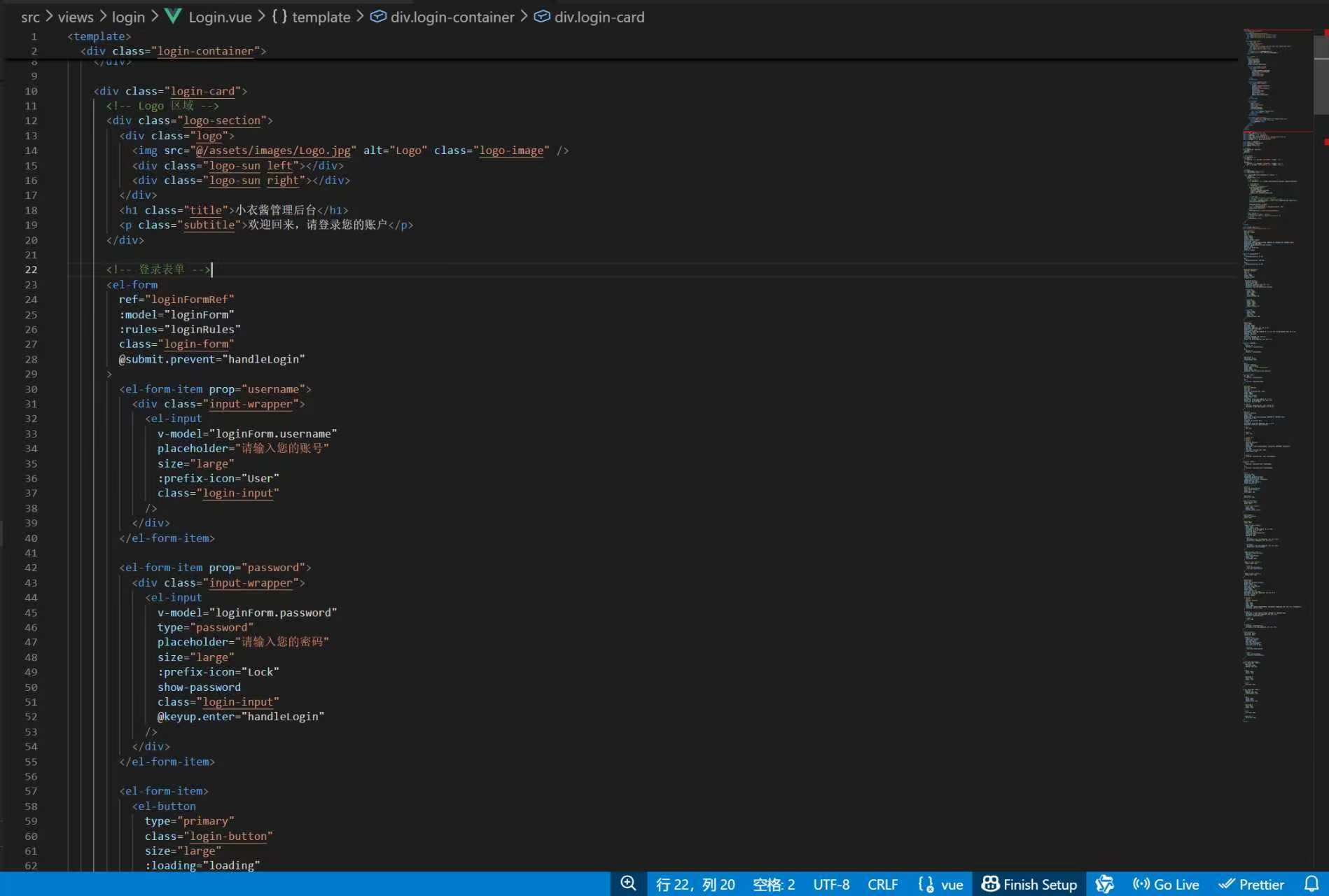Open notifications bell in status bar
1329x896 pixels.
(1311, 884)
